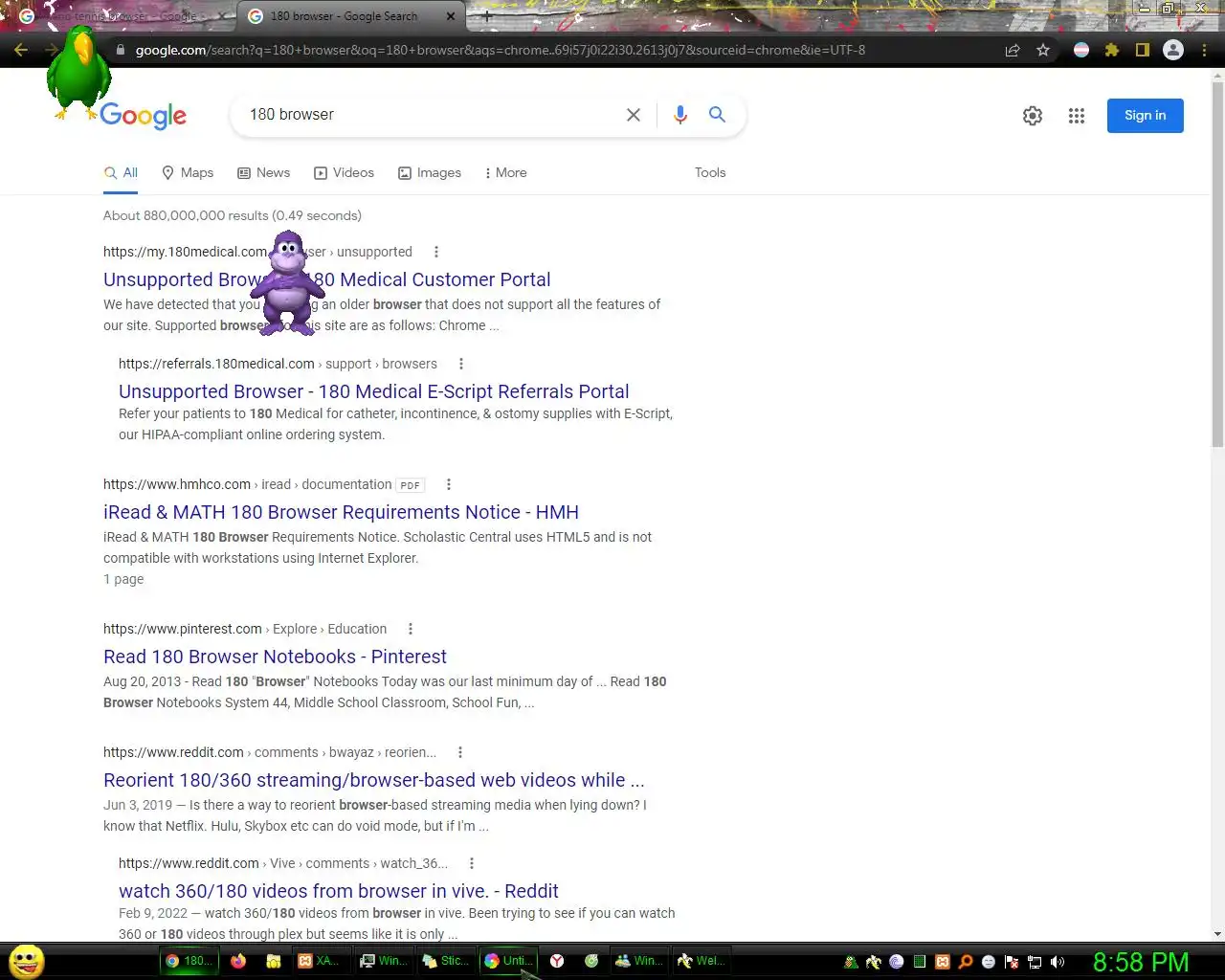Click the Sign in button
The width and height of the screenshot is (1225, 980).
pyautogui.click(x=1146, y=116)
